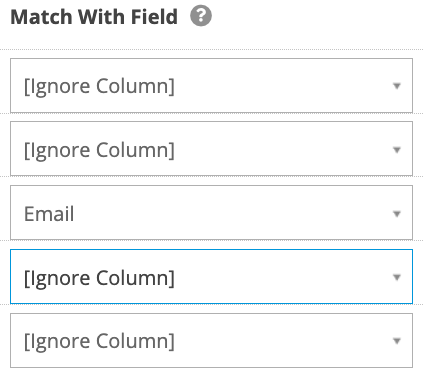Viewport: 423px width, 392px height.
Task: Click blank area inside focused select box
Action: point(283,277)
